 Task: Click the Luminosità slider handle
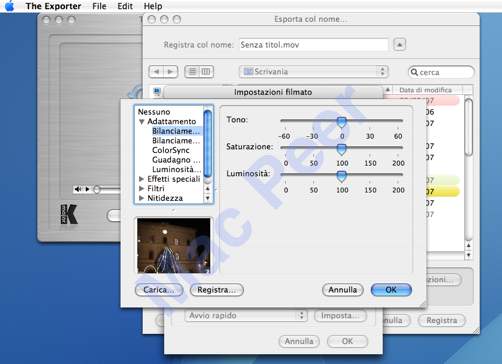tap(342, 176)
